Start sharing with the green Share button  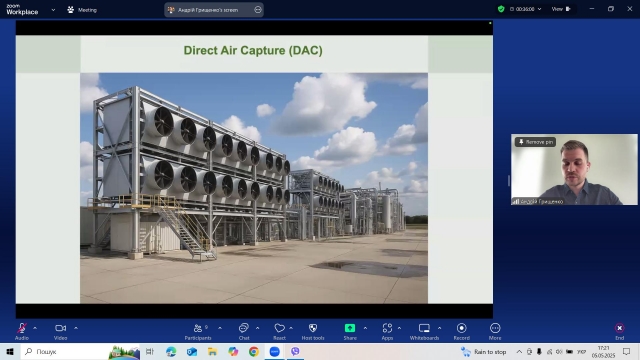(x=350, y=331)
